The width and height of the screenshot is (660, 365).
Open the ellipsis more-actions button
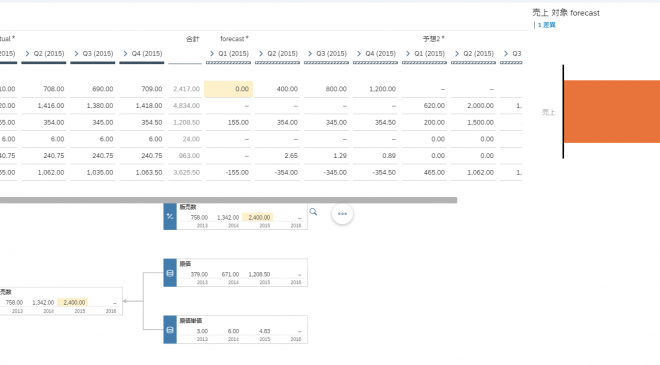342,214
